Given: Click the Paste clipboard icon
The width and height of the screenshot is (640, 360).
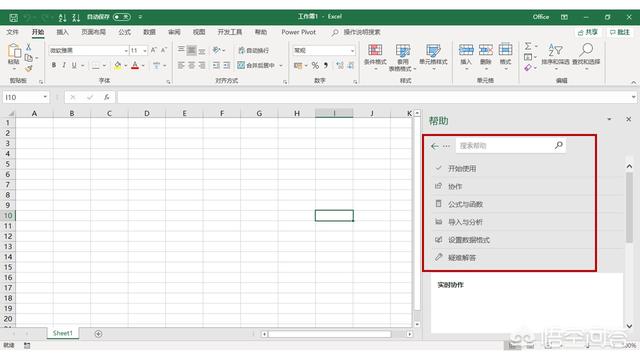Looking at the screenshot, I should (14, 51).
